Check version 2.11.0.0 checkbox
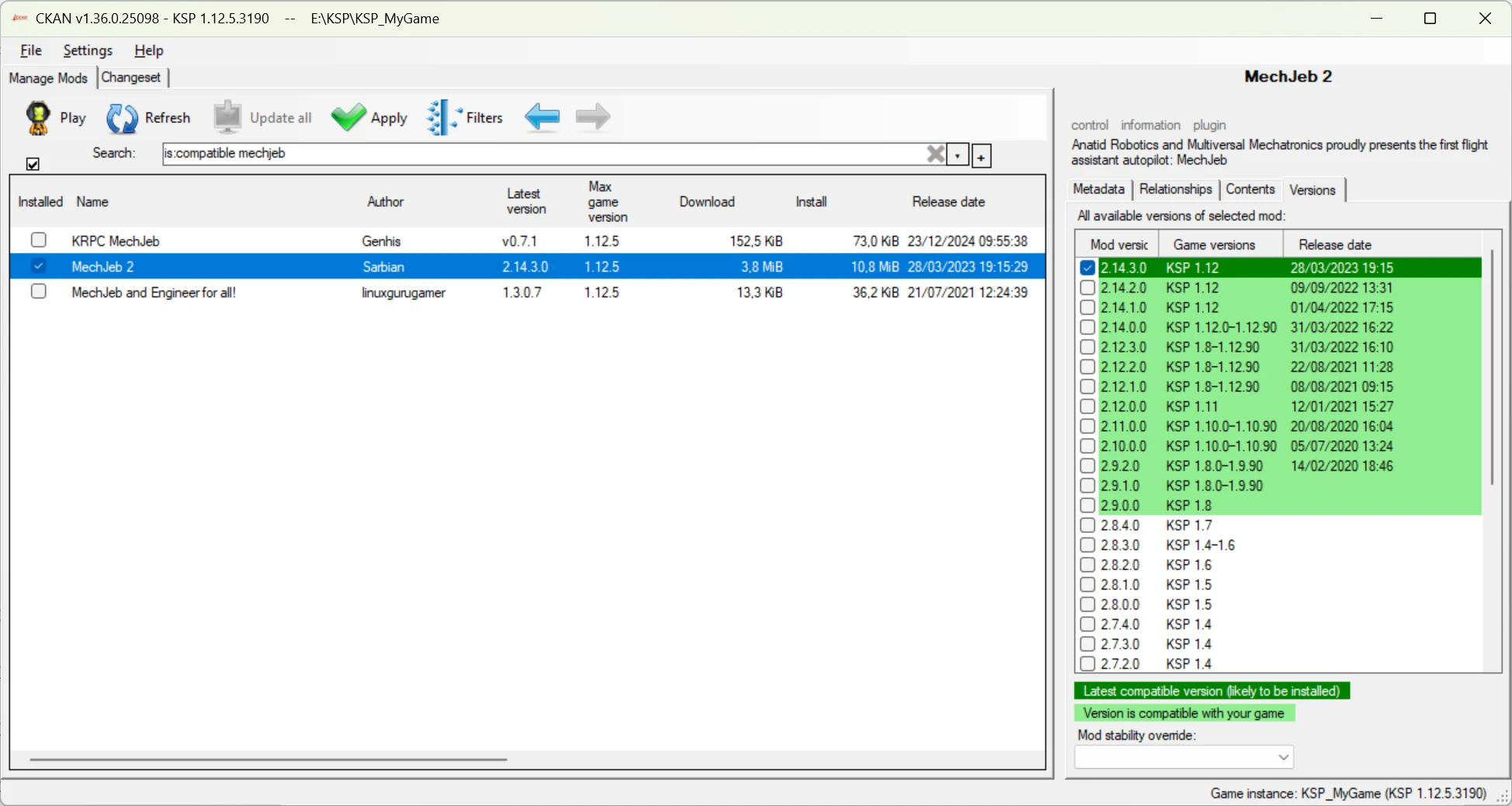 click(1087, 426)
